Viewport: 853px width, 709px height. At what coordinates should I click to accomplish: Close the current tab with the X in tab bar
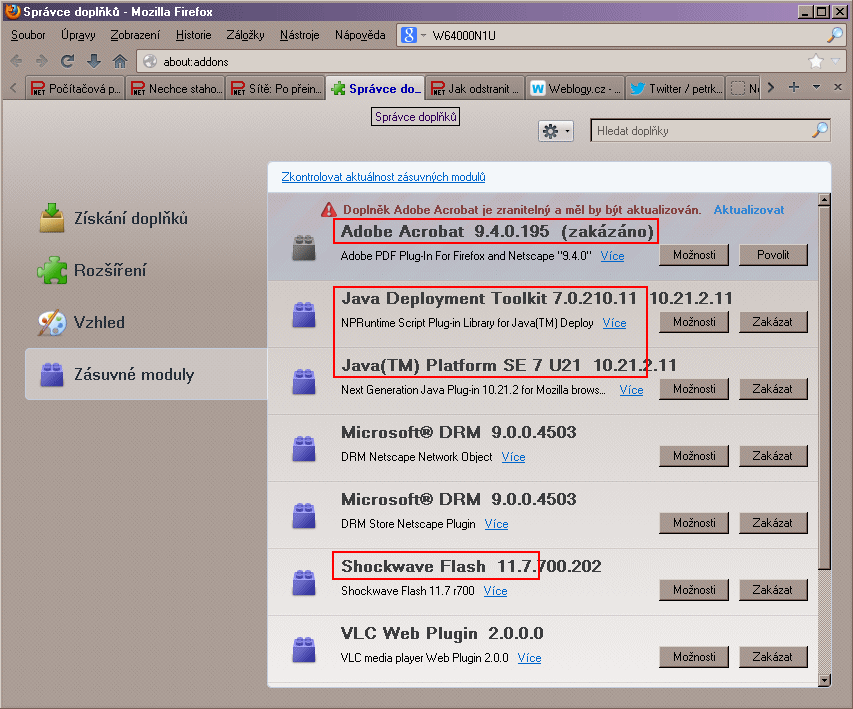tap(838, 87)
